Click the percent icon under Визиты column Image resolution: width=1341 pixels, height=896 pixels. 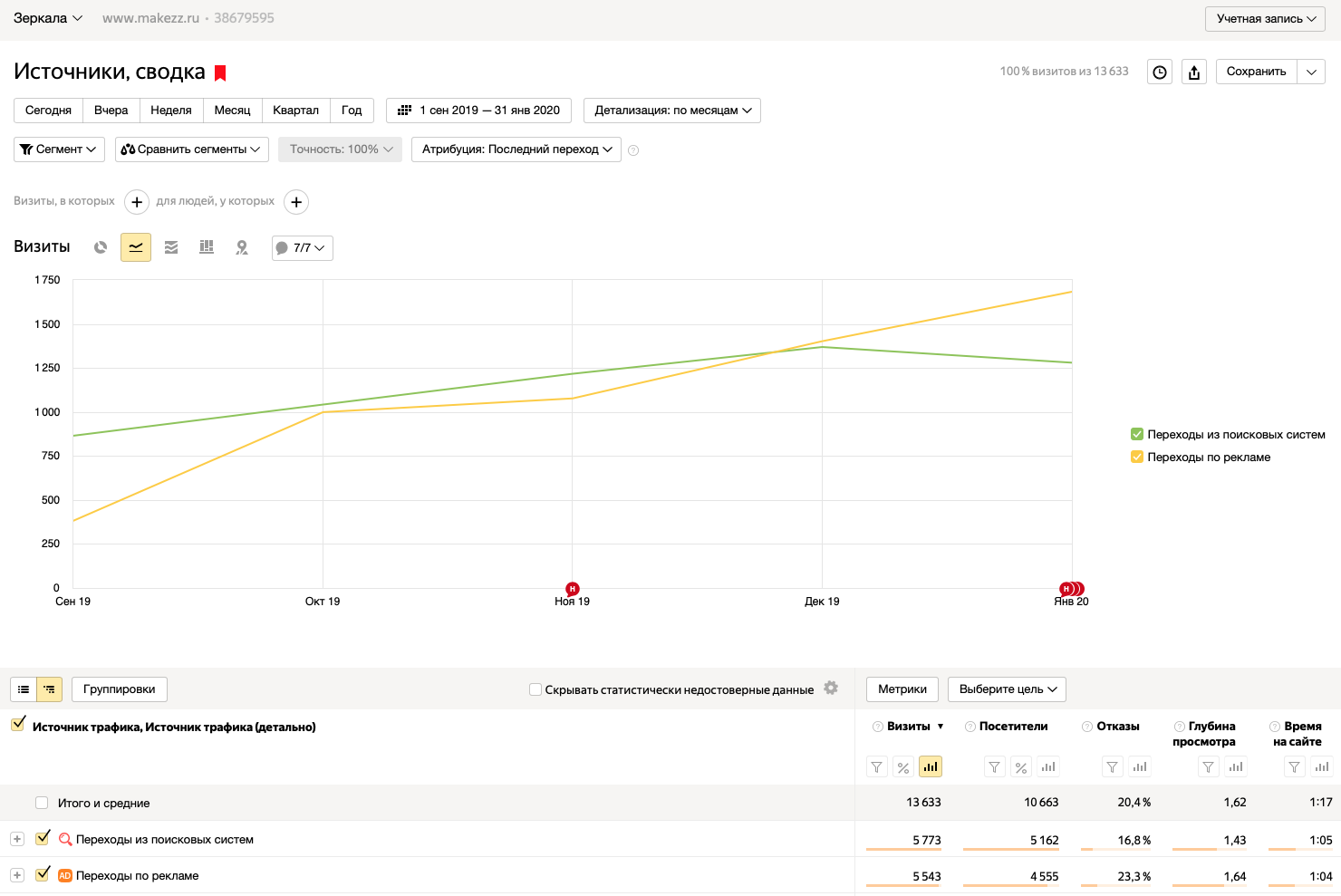click(x=903, y=767)
